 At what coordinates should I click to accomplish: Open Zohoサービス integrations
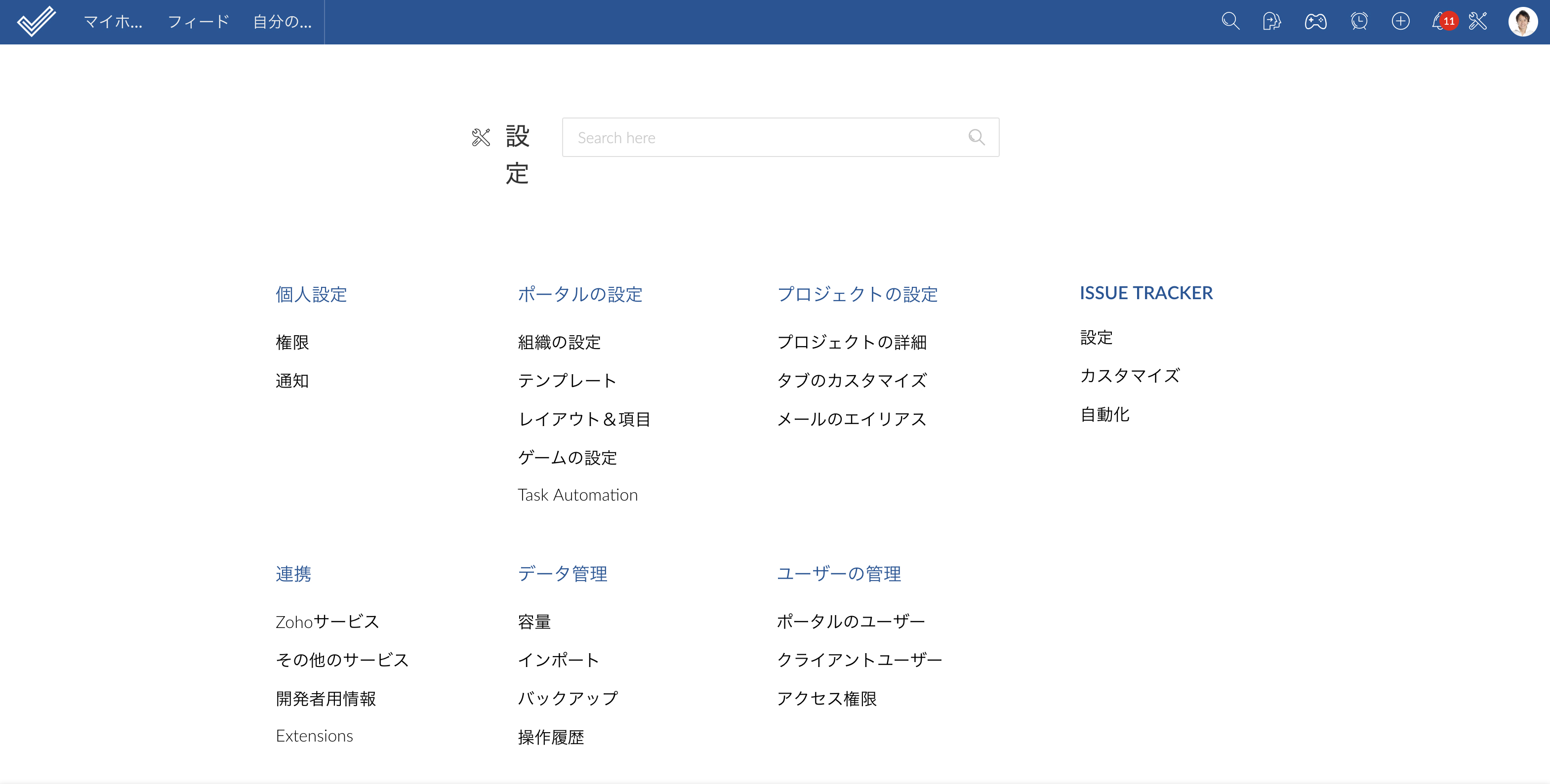click(327, 621)
